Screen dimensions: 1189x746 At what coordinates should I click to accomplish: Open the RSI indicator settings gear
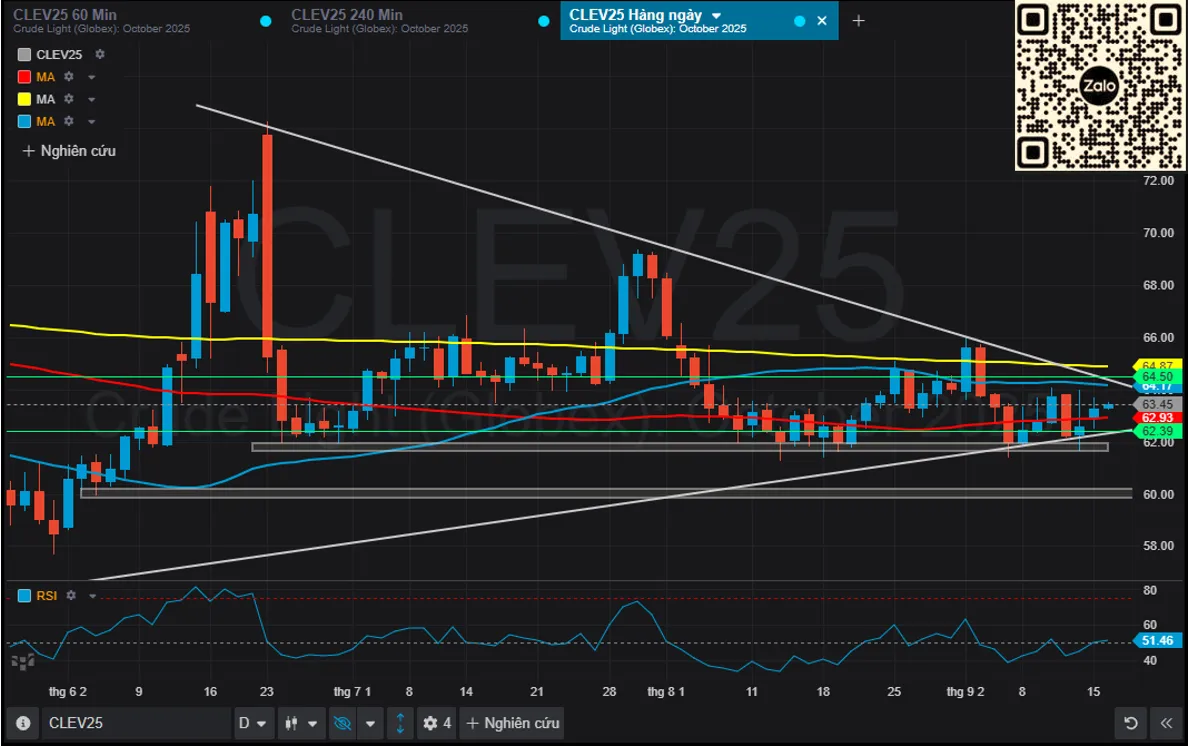[69, 595]
